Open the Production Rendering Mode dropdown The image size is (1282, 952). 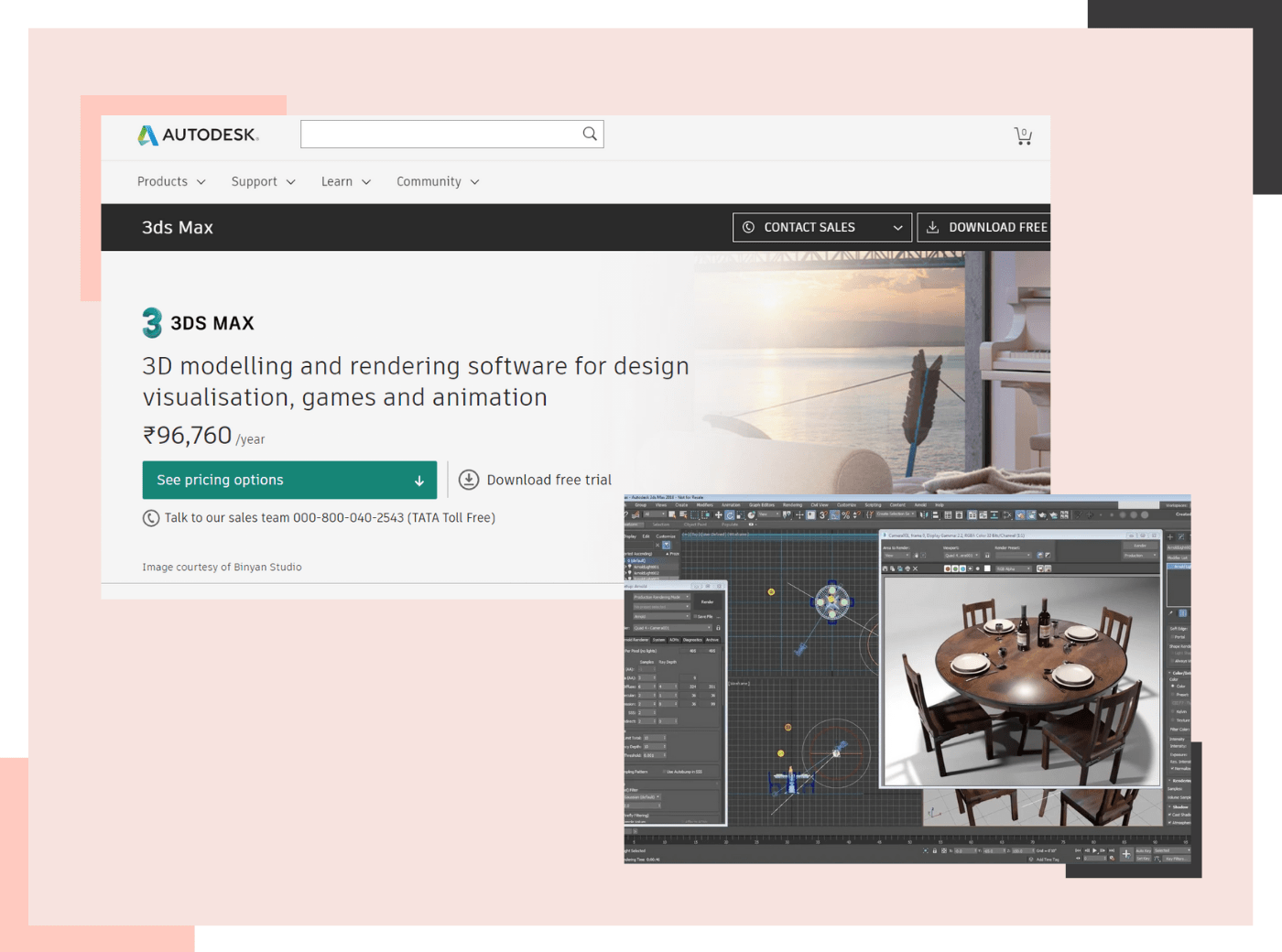[661, 596]
